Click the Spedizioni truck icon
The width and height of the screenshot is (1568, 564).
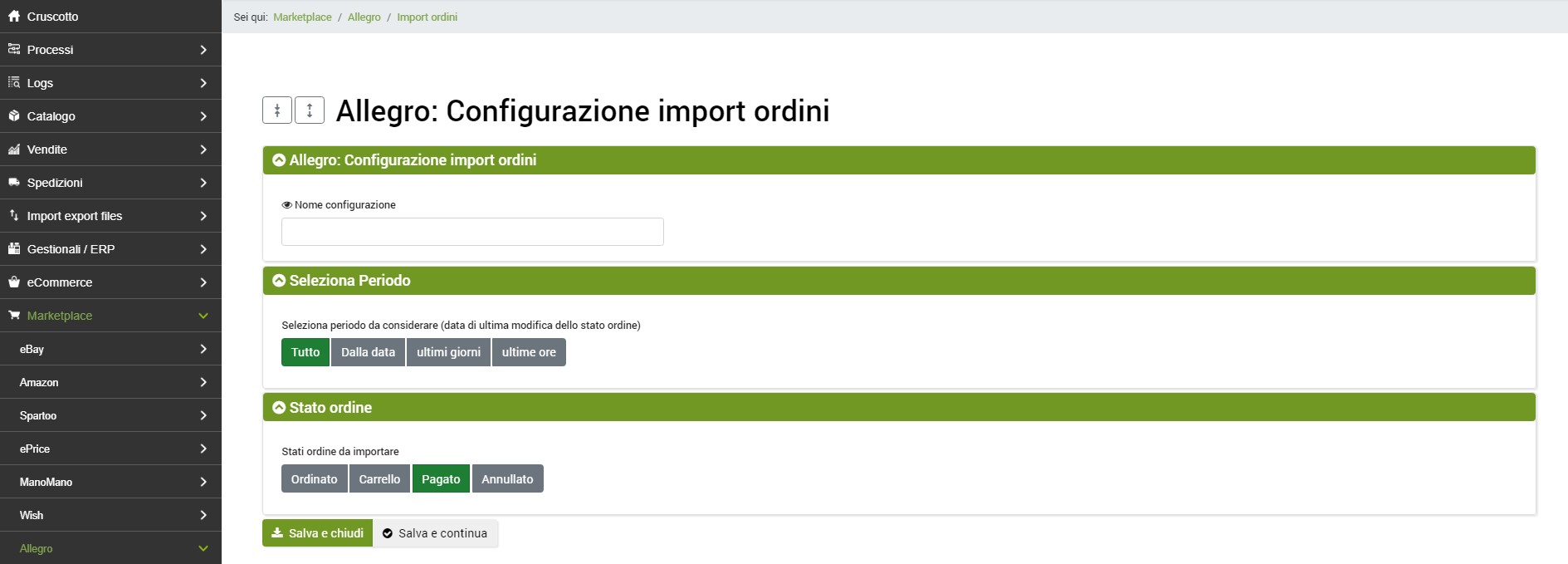[x=14, y=183]
